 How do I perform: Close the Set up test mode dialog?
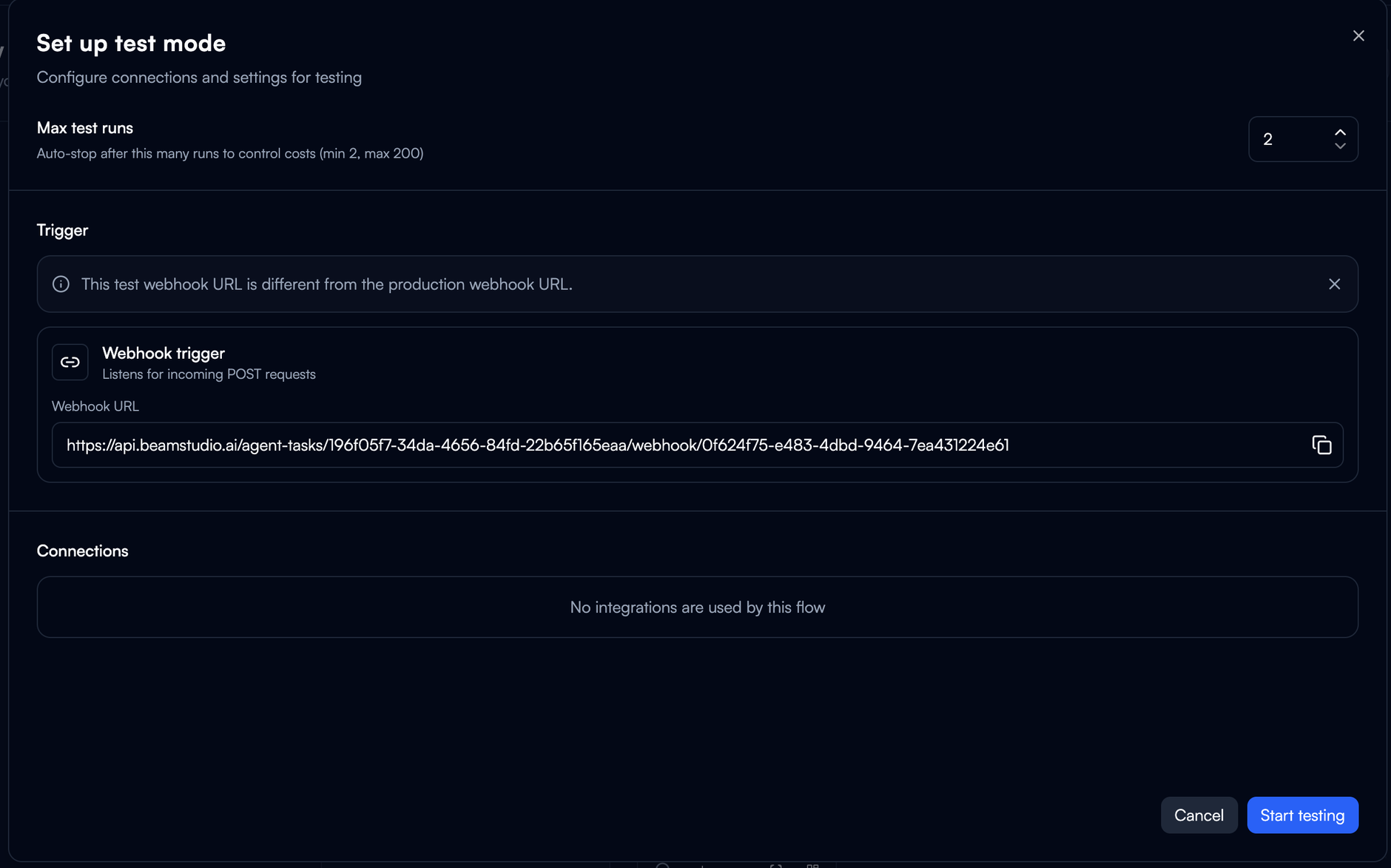1358,36
